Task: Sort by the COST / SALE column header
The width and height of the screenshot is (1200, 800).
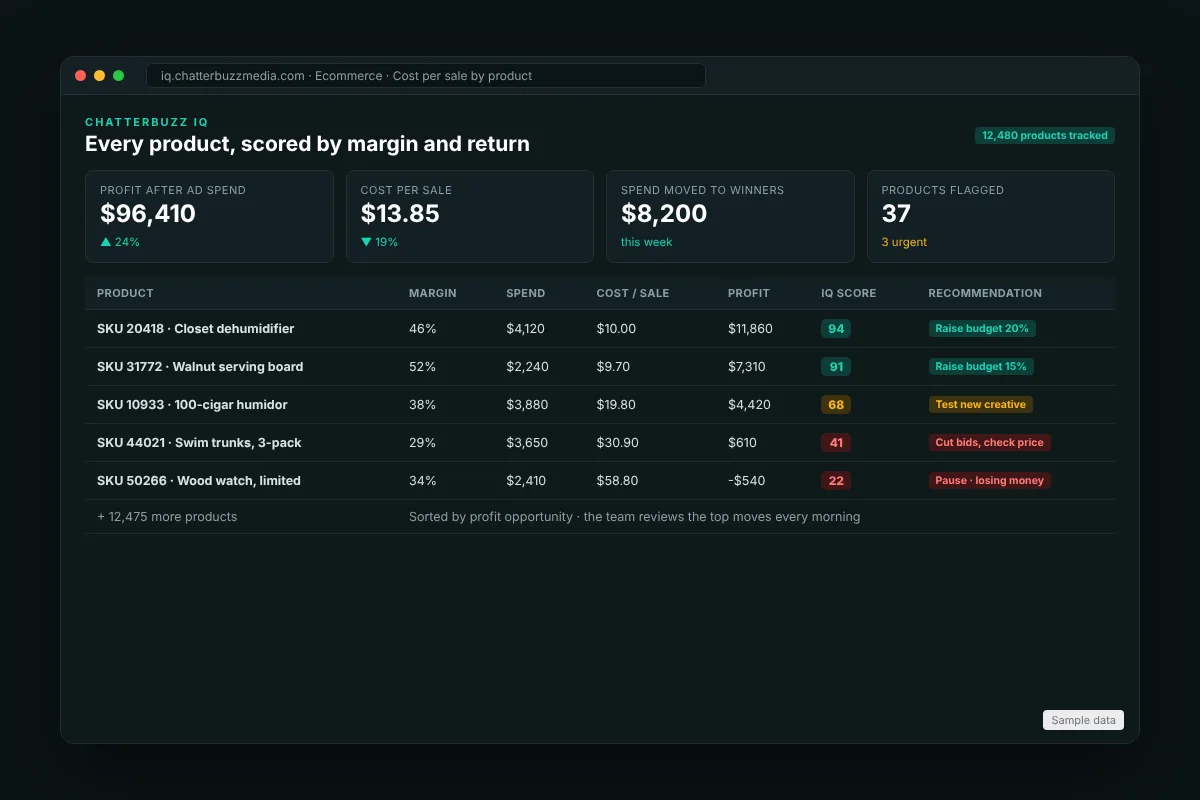Action: pos(633,293)
